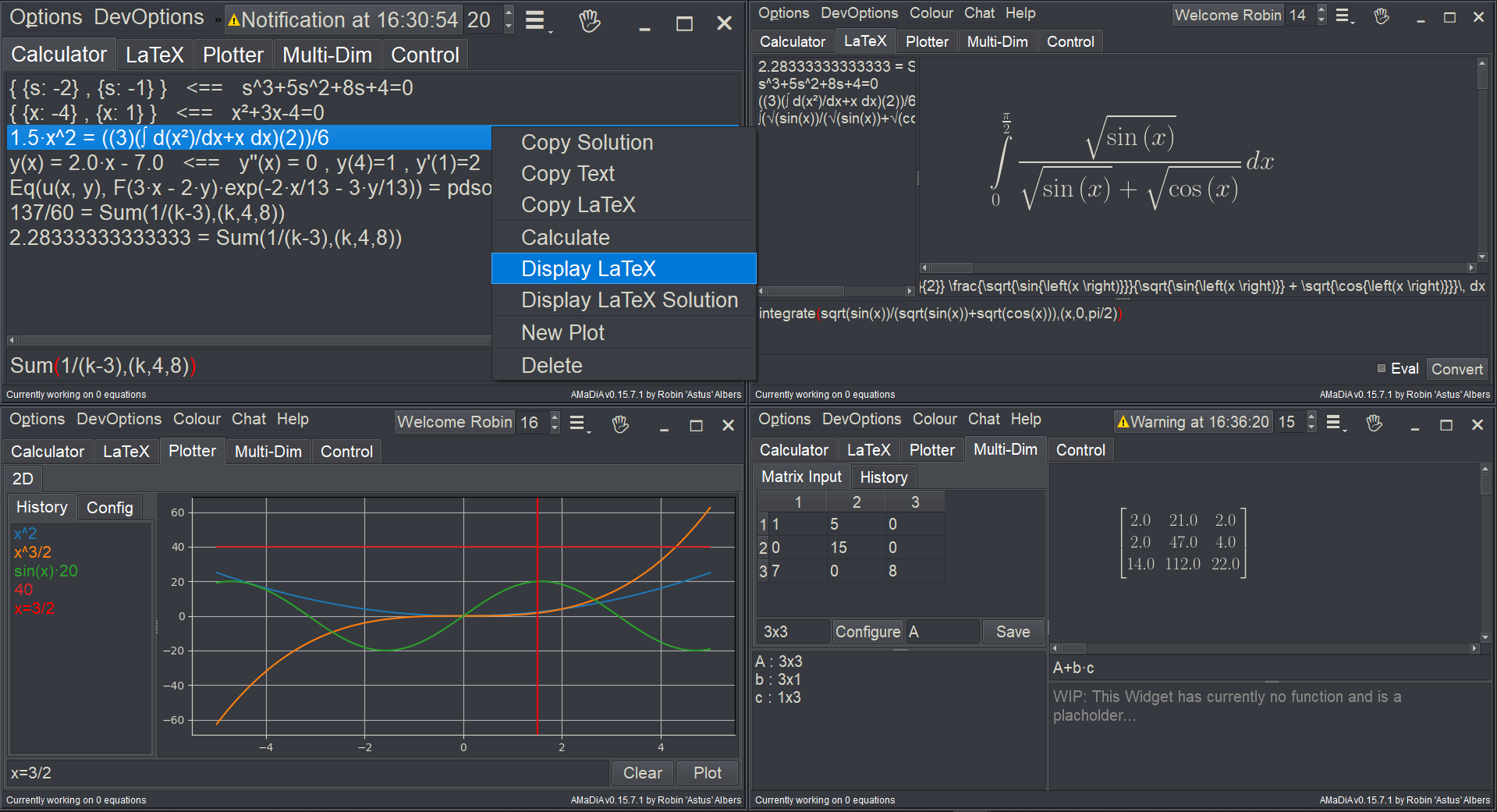1497x812 pixels.
Task: Click the hand icon in the LaTeX window
Action: tap(1382, 16)
